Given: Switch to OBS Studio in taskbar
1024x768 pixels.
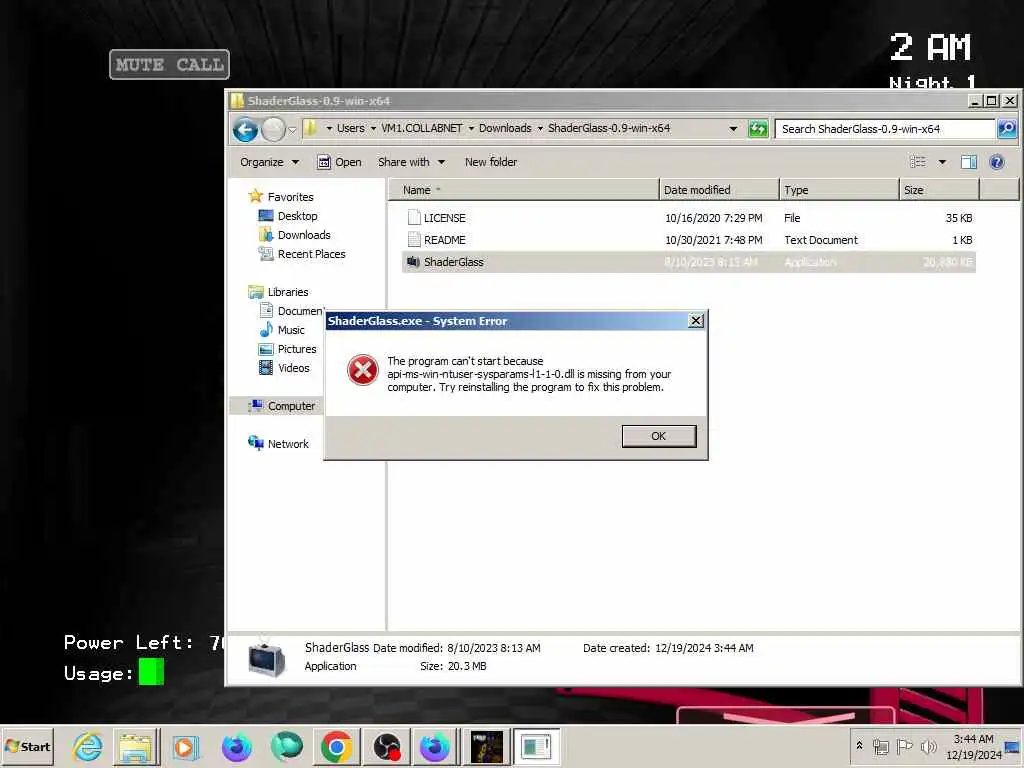Looking at the screenshot, I should pyautogui.click(x=387, y=746).
